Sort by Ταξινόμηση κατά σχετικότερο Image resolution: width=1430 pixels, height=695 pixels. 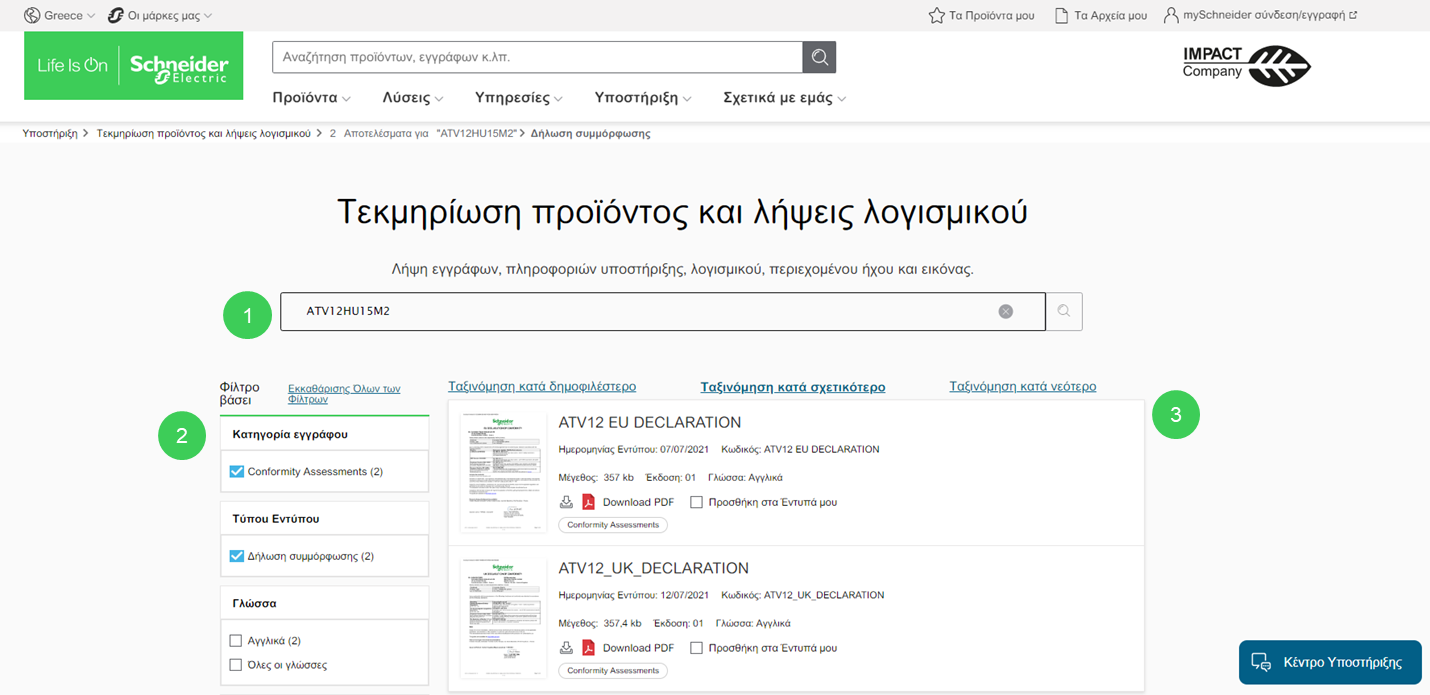(793, 387)
